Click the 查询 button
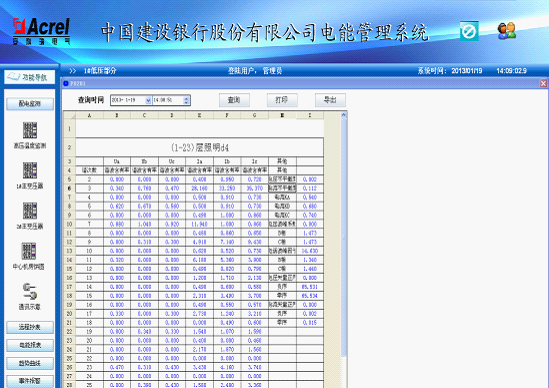Image resolution: width=549 pixels, height=388 pixels. (x=234, y=100)
